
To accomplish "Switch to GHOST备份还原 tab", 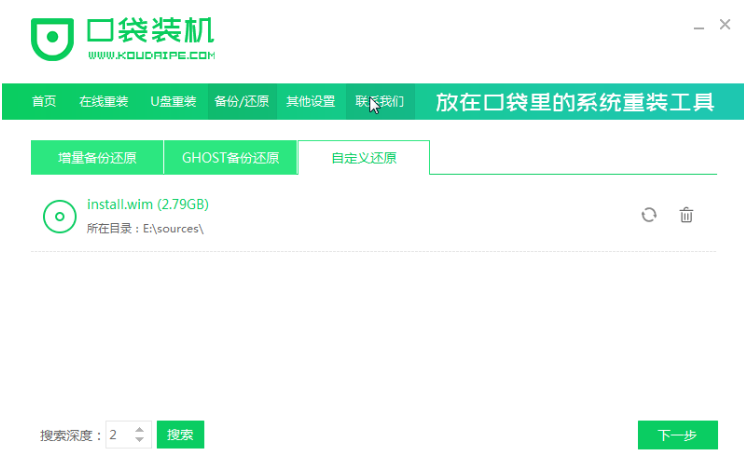I will pyautogui.click(x=231, y=158).
